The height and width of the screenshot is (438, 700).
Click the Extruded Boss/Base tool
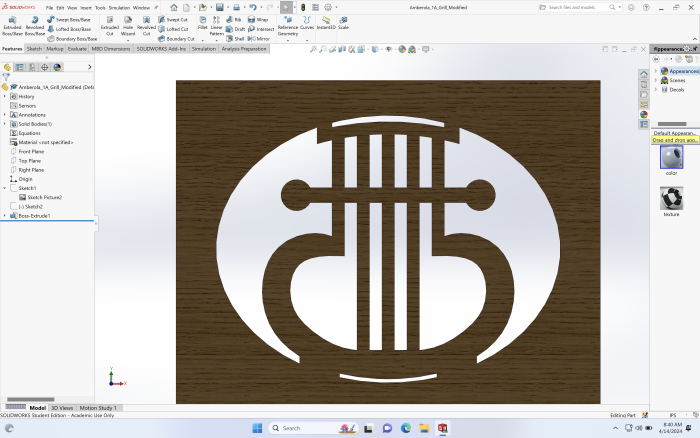[12, 26]
